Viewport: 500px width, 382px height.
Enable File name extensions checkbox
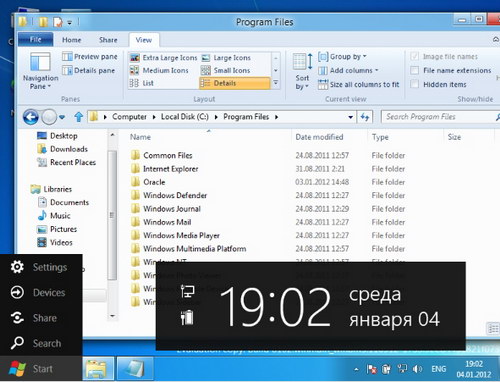coord(414,70)
